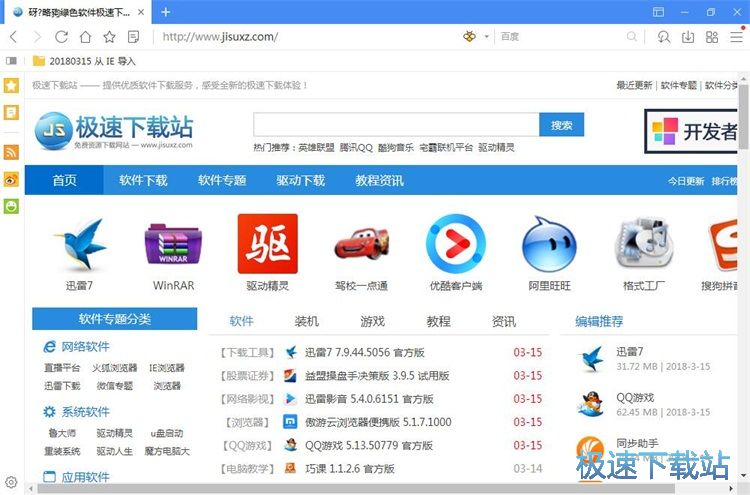Open the chat bubble search icon in the toolbar
Image resolution: width=750 pixels, height=495 pixels.
[x=664, y=37]
